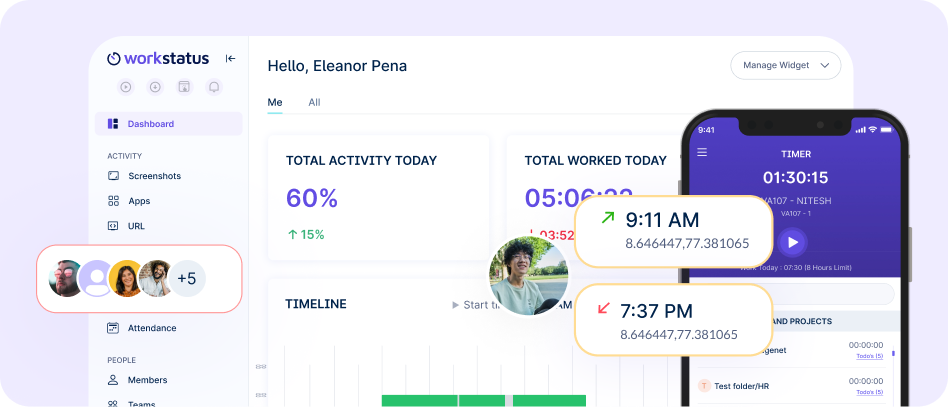948x407 pixels.
Task: Click the TIMELINE heading
Action: pos(316,304)
